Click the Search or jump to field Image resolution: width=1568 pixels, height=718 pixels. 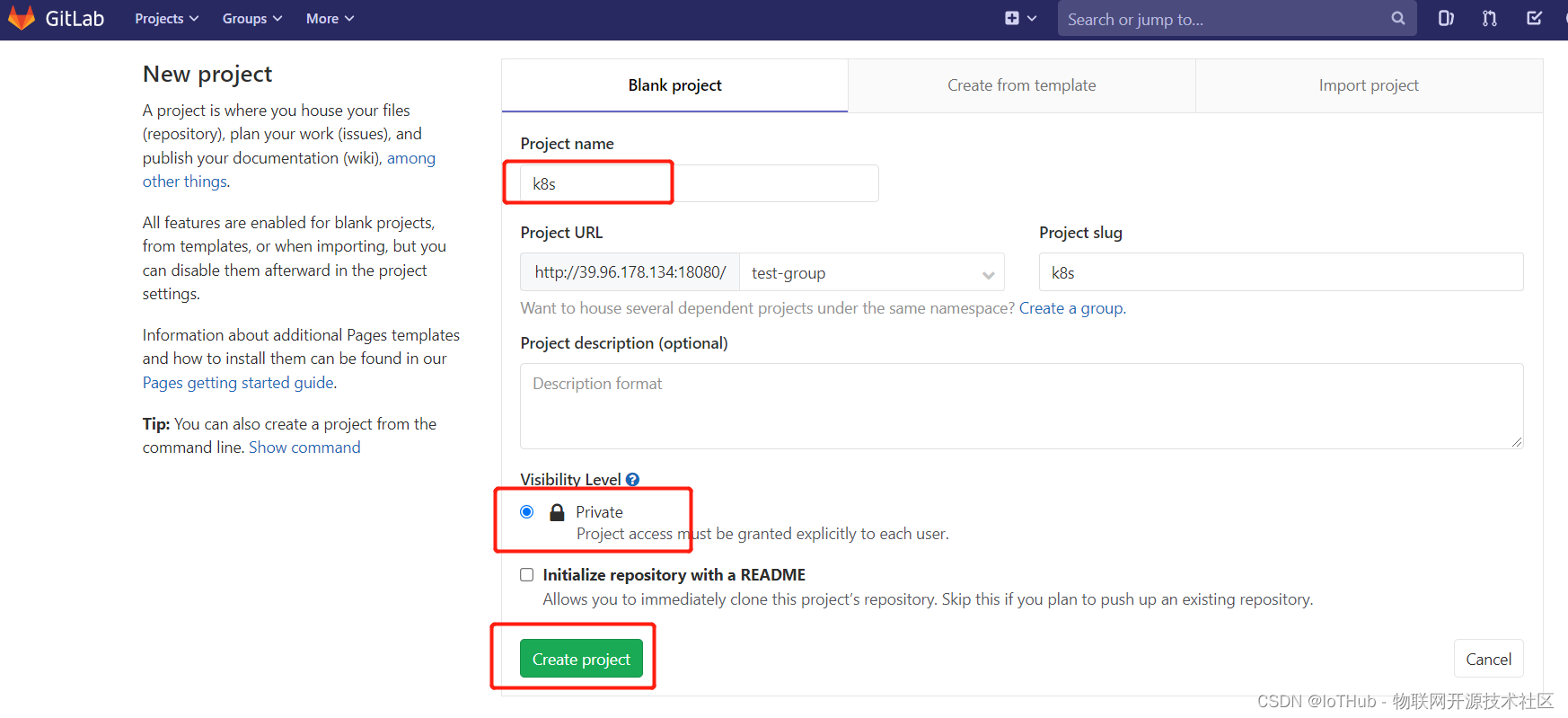(x=1238, y=19)
